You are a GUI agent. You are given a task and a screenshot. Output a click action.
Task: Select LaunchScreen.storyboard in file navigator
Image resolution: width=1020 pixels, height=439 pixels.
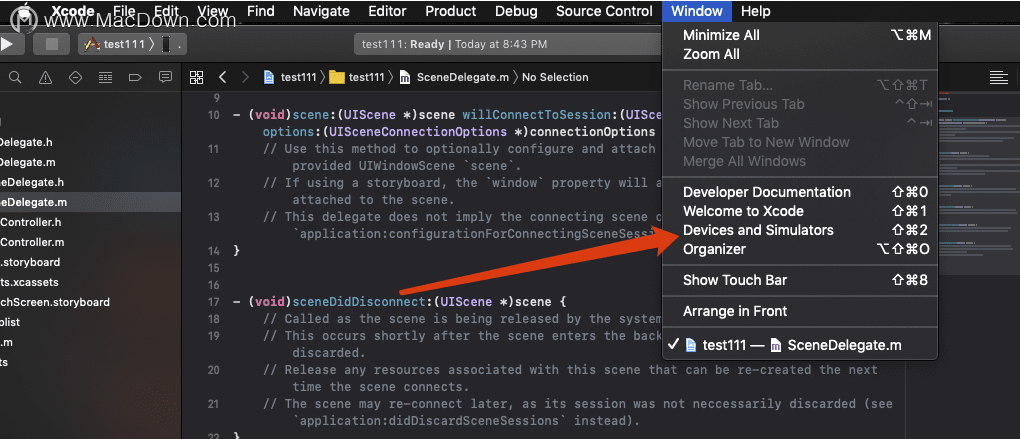[x=90, y=302]
